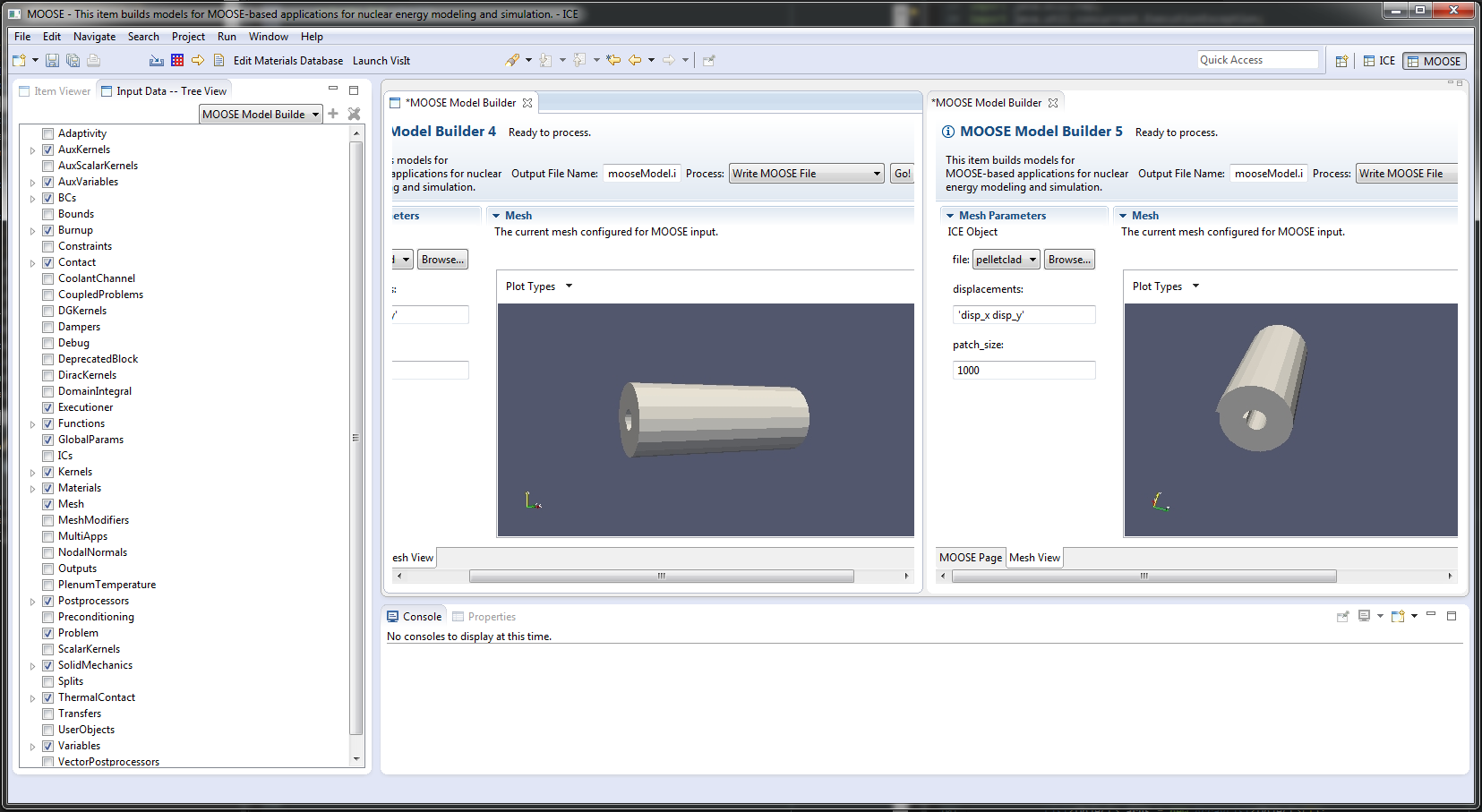The image size is (1482, 812).
Task: Click the document page toolbar icon
Action: coord(218,61)
